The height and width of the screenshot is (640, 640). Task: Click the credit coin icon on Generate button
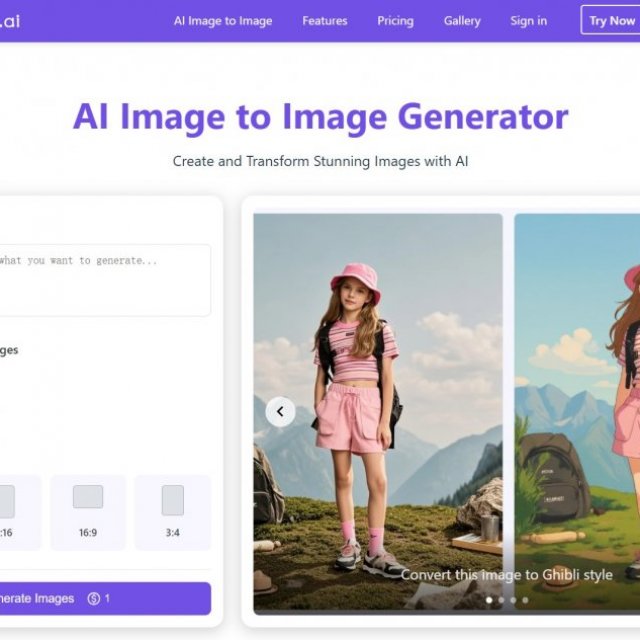pyautogui.click(x=93, y=599)
